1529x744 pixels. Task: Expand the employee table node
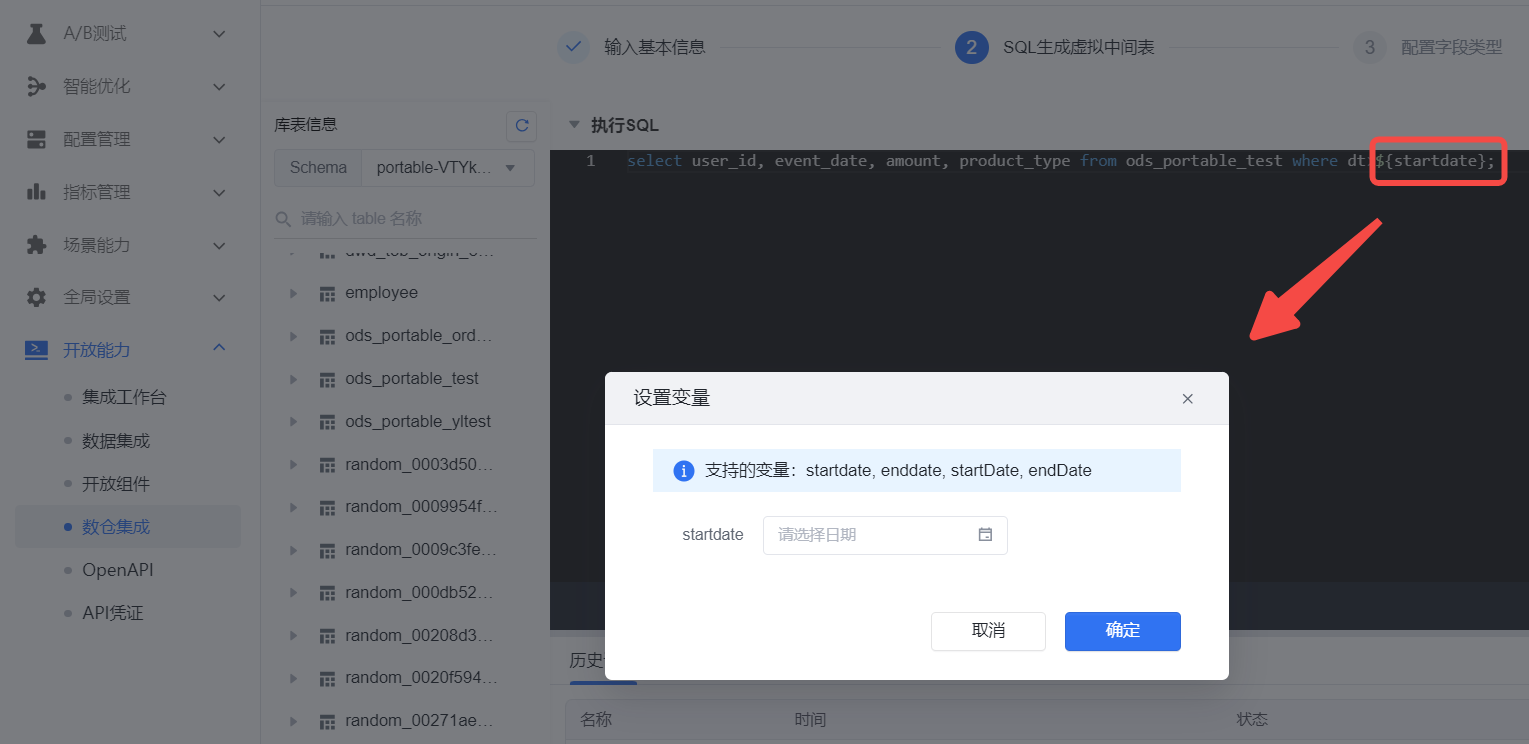(x=293, y=293)
